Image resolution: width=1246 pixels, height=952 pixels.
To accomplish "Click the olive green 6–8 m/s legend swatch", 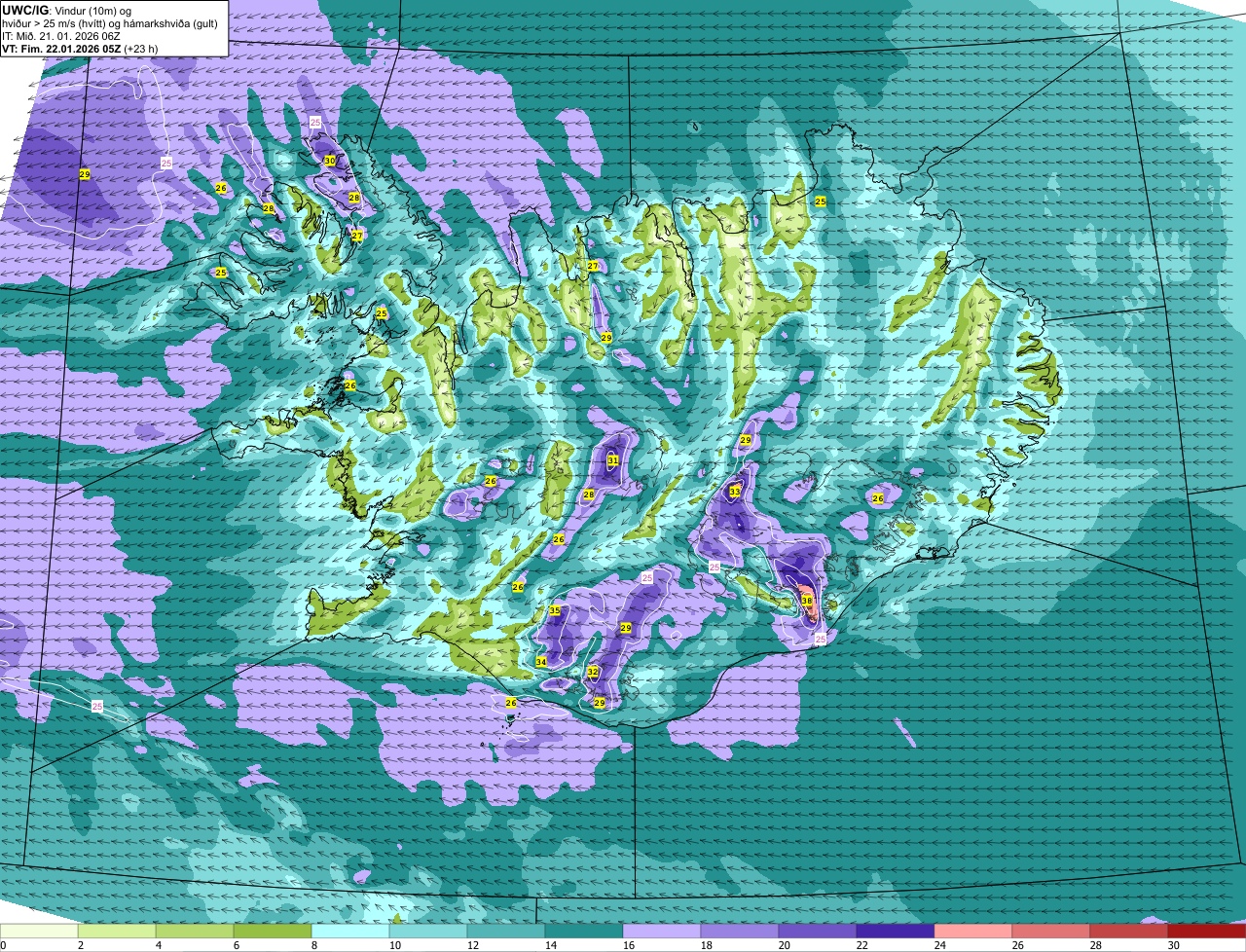I will click(273, 931).
